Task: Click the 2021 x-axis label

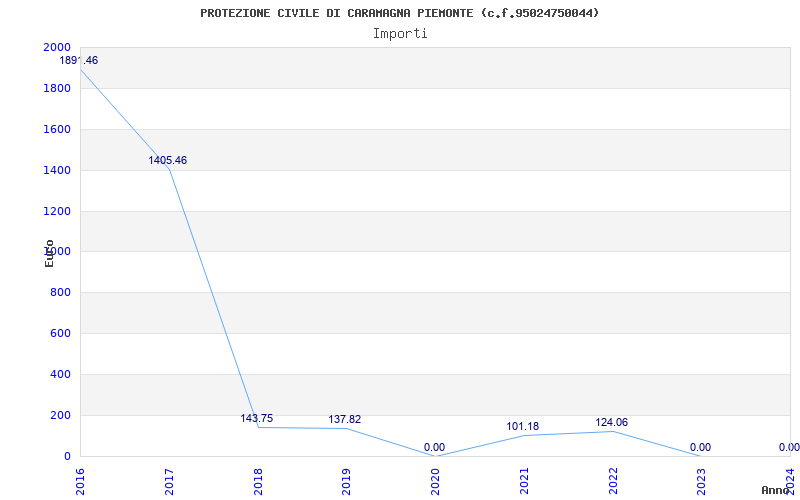Action: tap(524, 481)
